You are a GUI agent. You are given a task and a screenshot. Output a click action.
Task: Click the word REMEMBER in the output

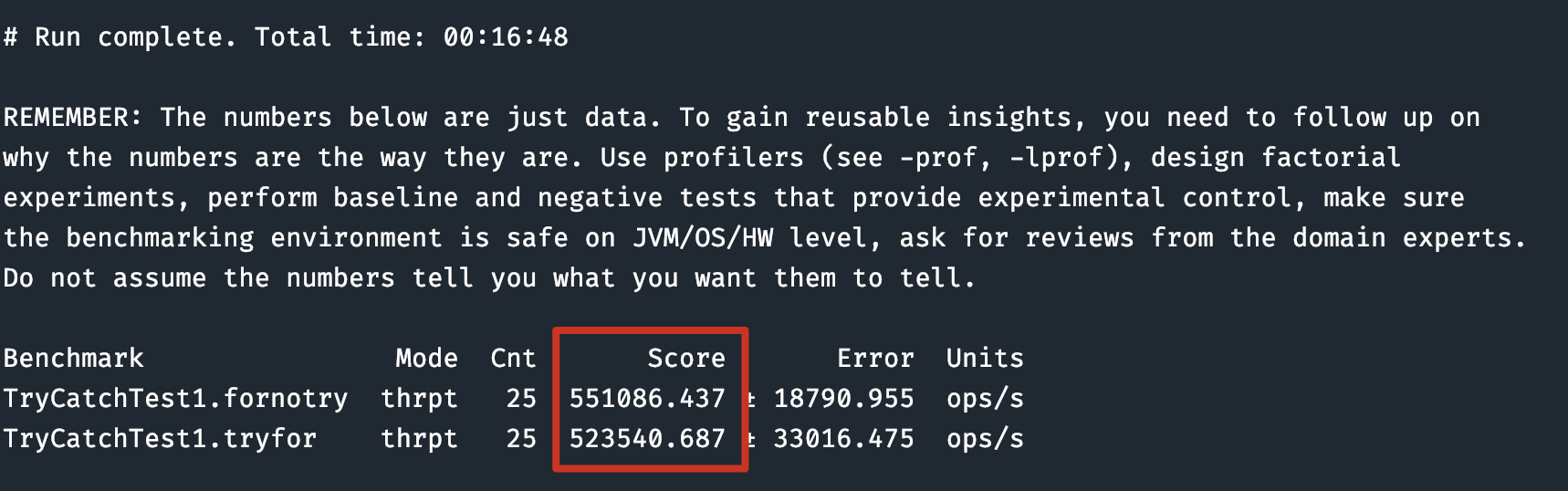click(72, 118)
